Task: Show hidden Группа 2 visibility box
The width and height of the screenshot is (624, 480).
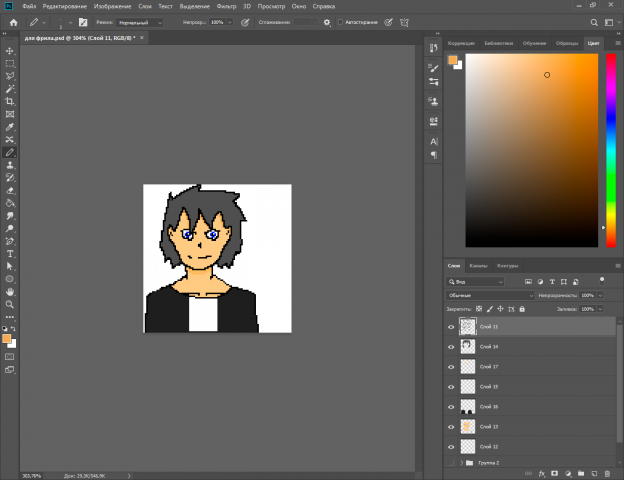Action: click(451, 463)
